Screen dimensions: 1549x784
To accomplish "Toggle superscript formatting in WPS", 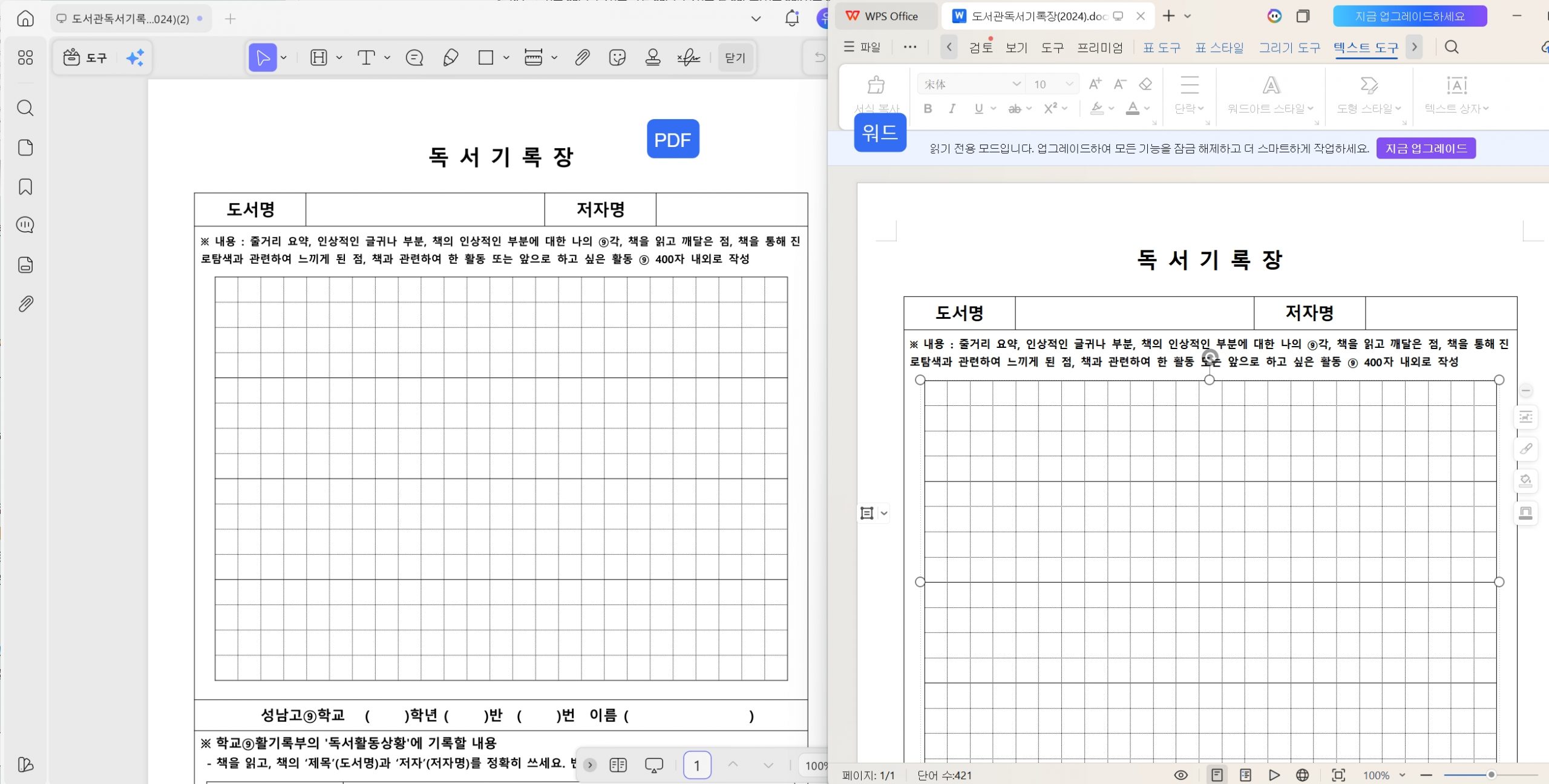I will tap(1051, 108).
